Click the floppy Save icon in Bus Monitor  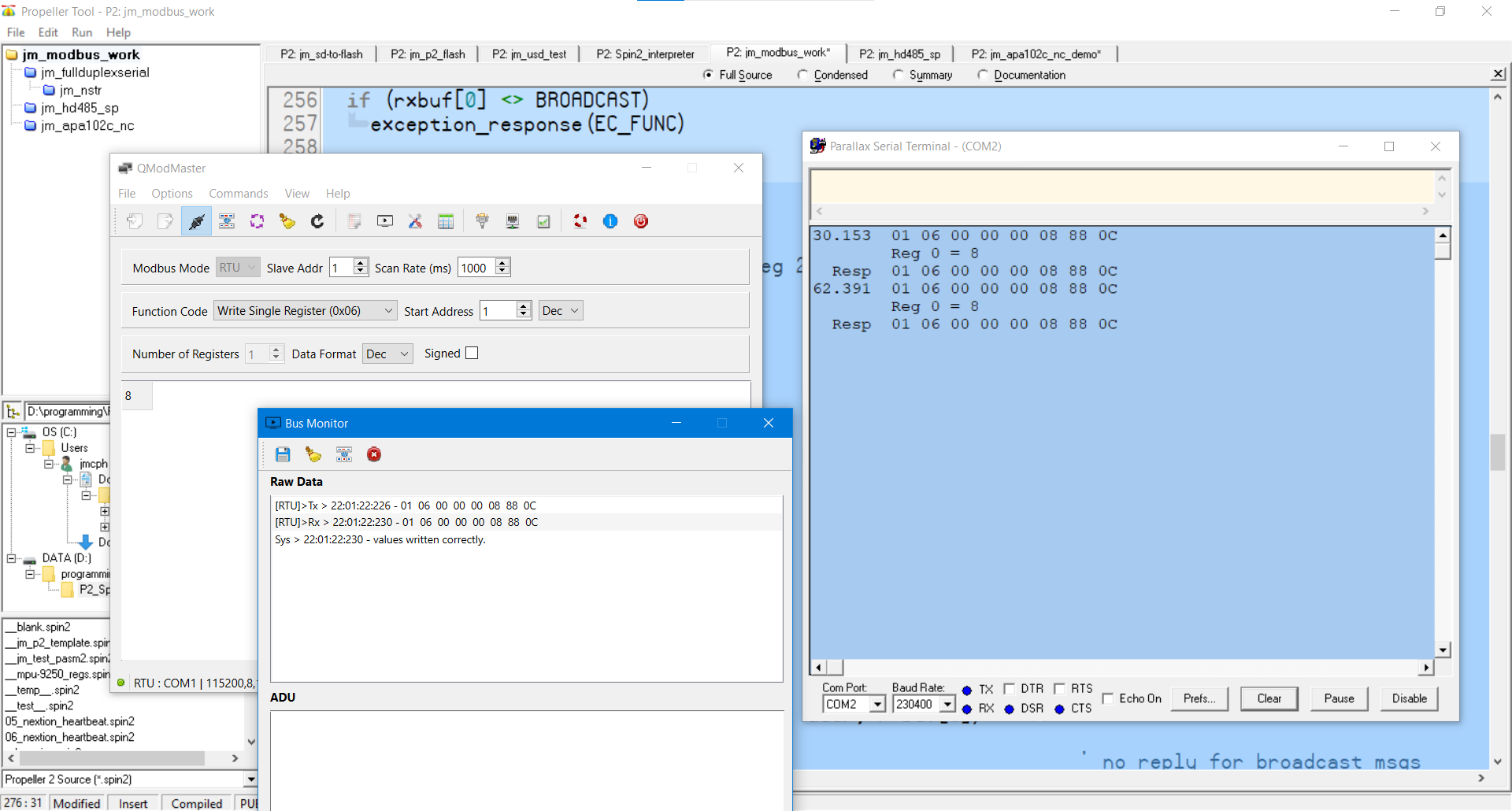(283, 454)
